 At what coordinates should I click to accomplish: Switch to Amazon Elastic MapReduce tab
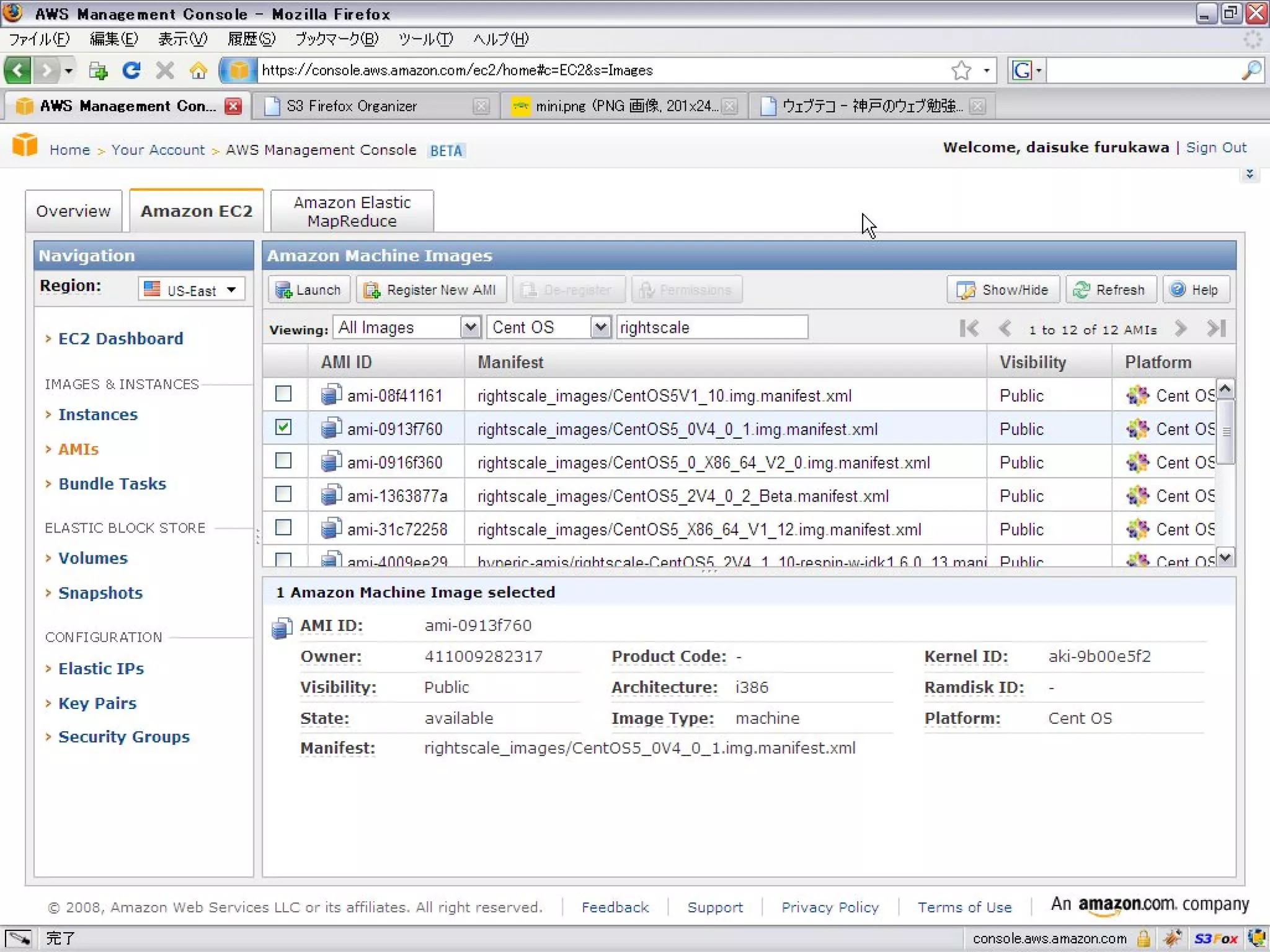coord(352,211)
